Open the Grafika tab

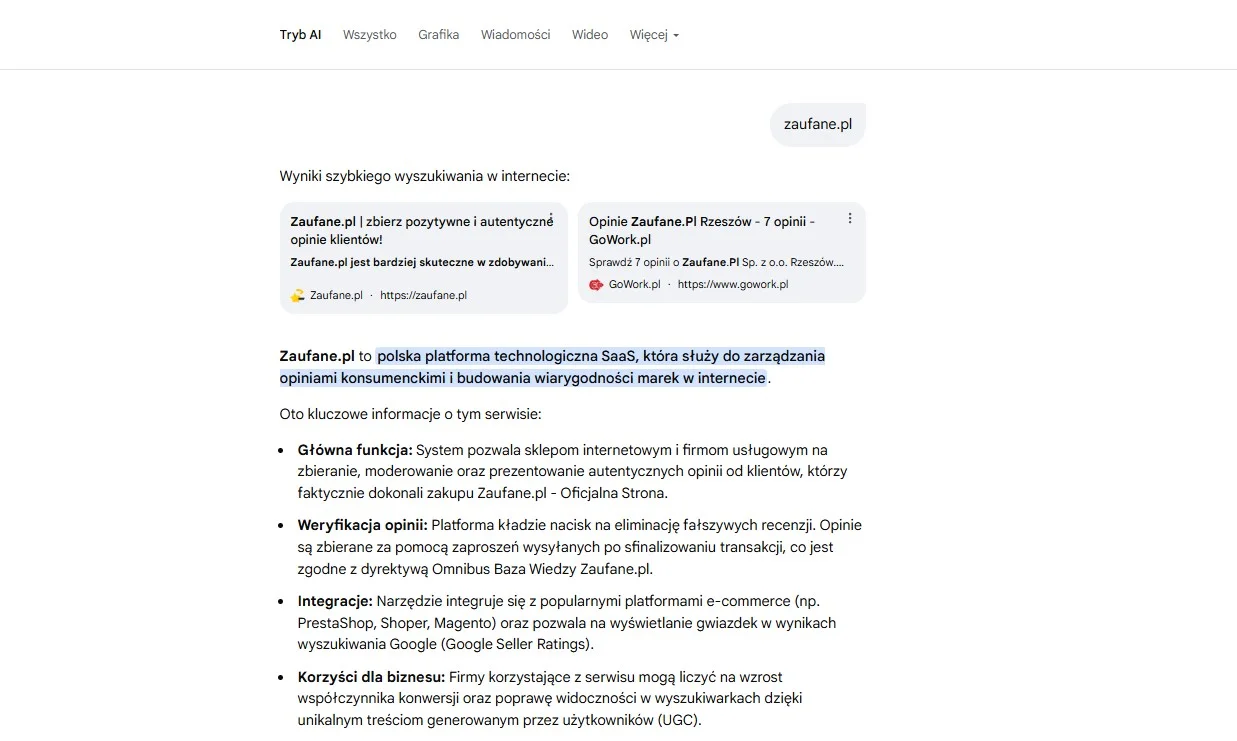click(x=438, y=35)
